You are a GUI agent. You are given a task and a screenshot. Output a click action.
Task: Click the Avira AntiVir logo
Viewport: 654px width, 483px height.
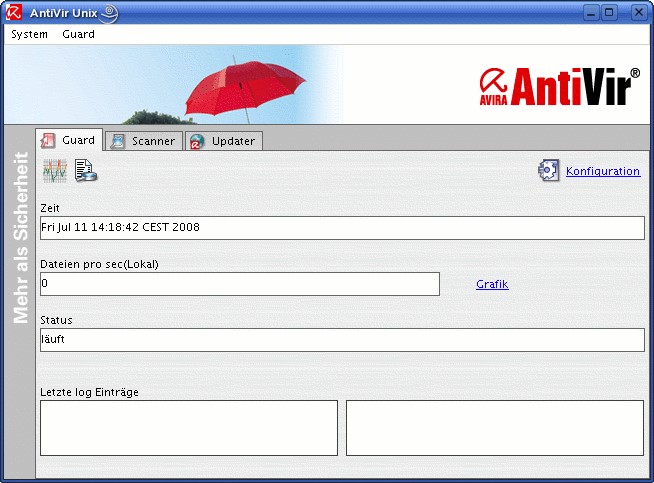click(x=559, y=86)
